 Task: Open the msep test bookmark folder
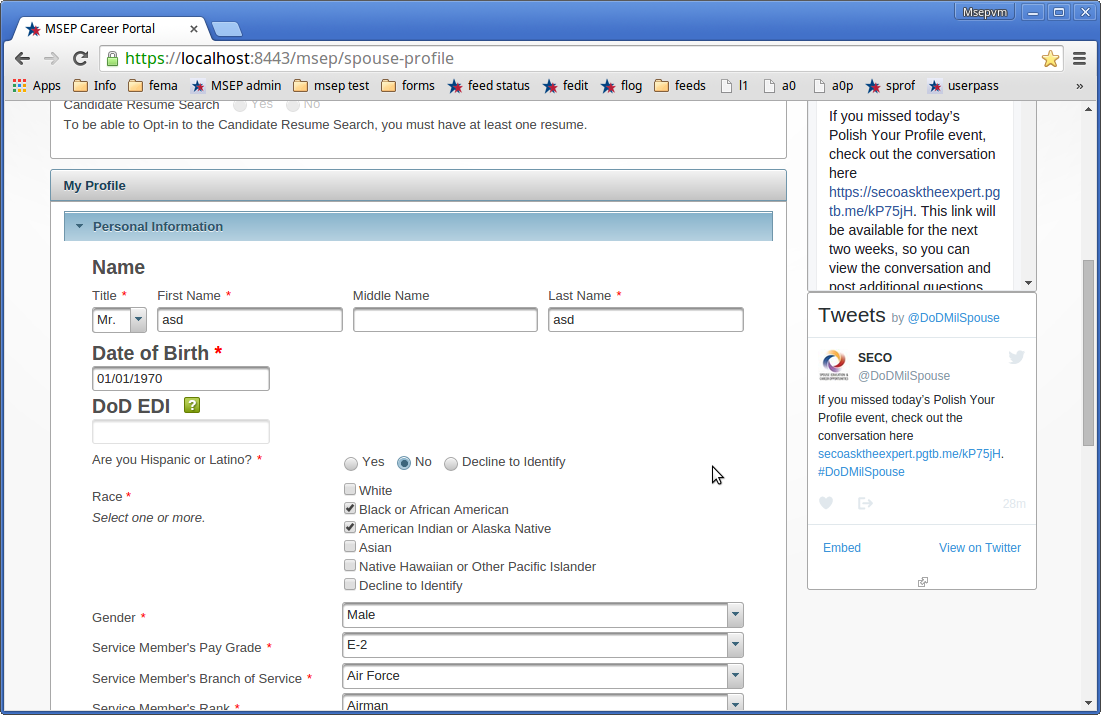331,86
